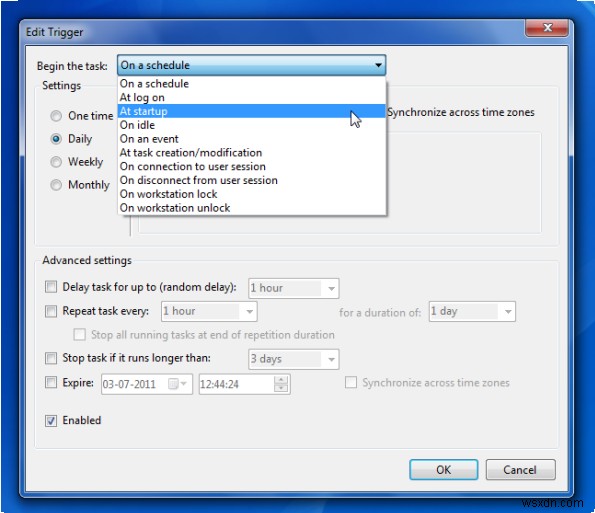Open the duration 1 day dropdown
595x513 pixels.
472,312
